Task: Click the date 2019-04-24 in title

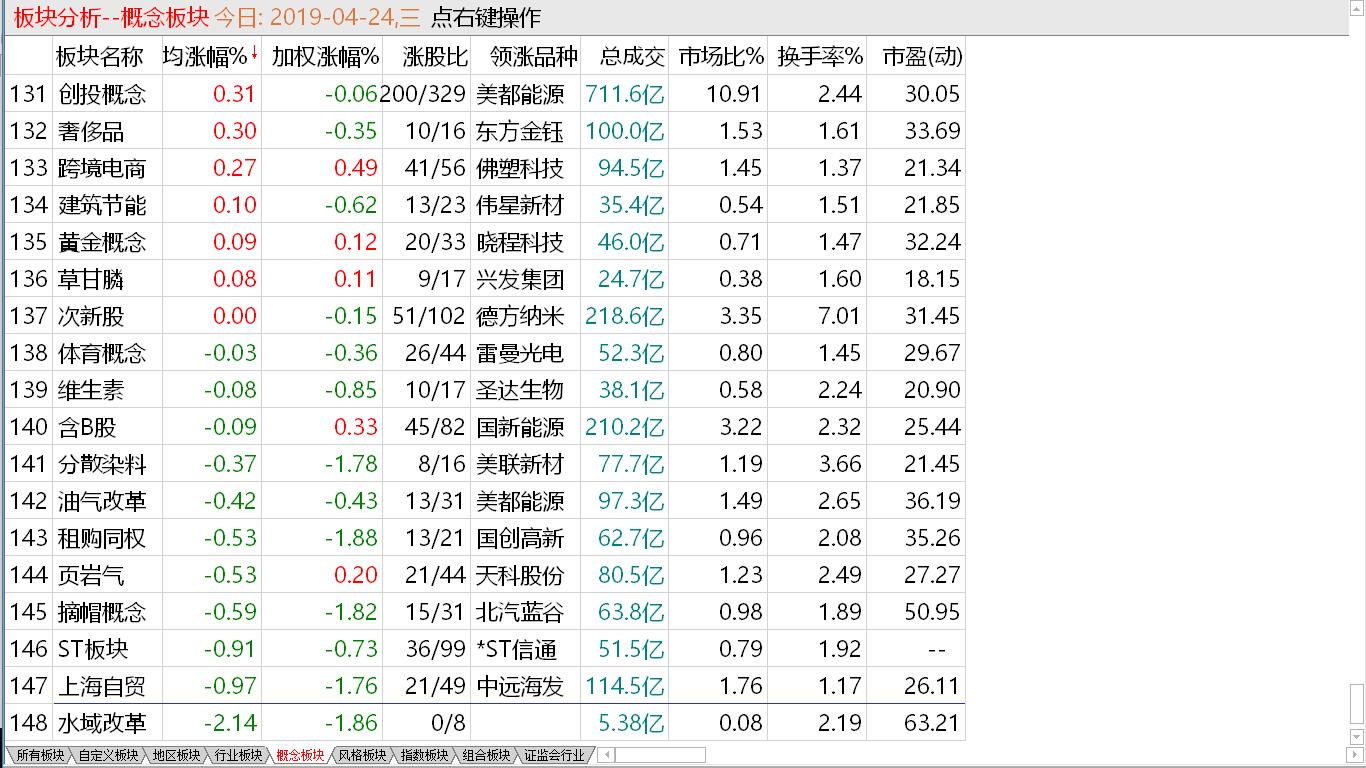Action: click(x=330, y=17)
